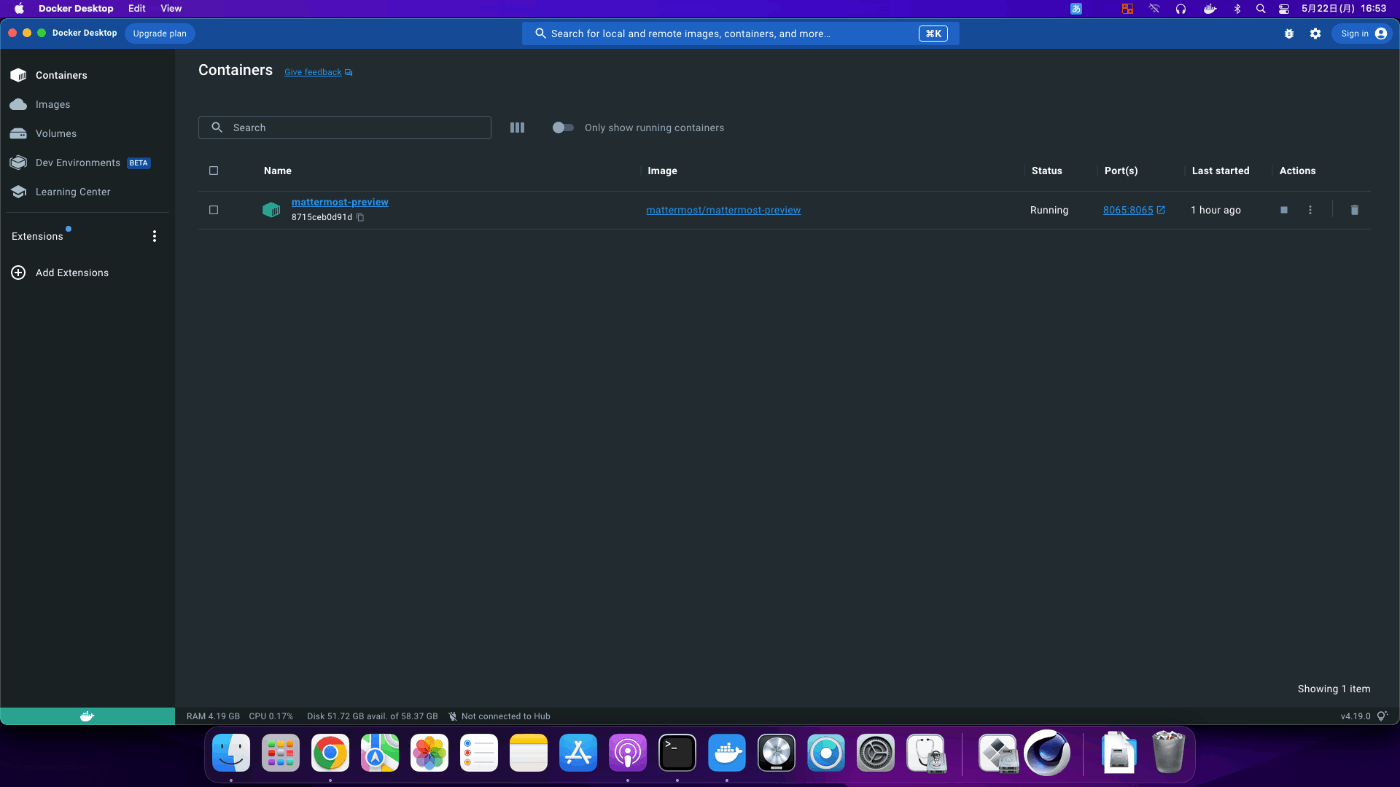
Task: Click the teal container icon for mattermost-preview
Action: (271, 210)
